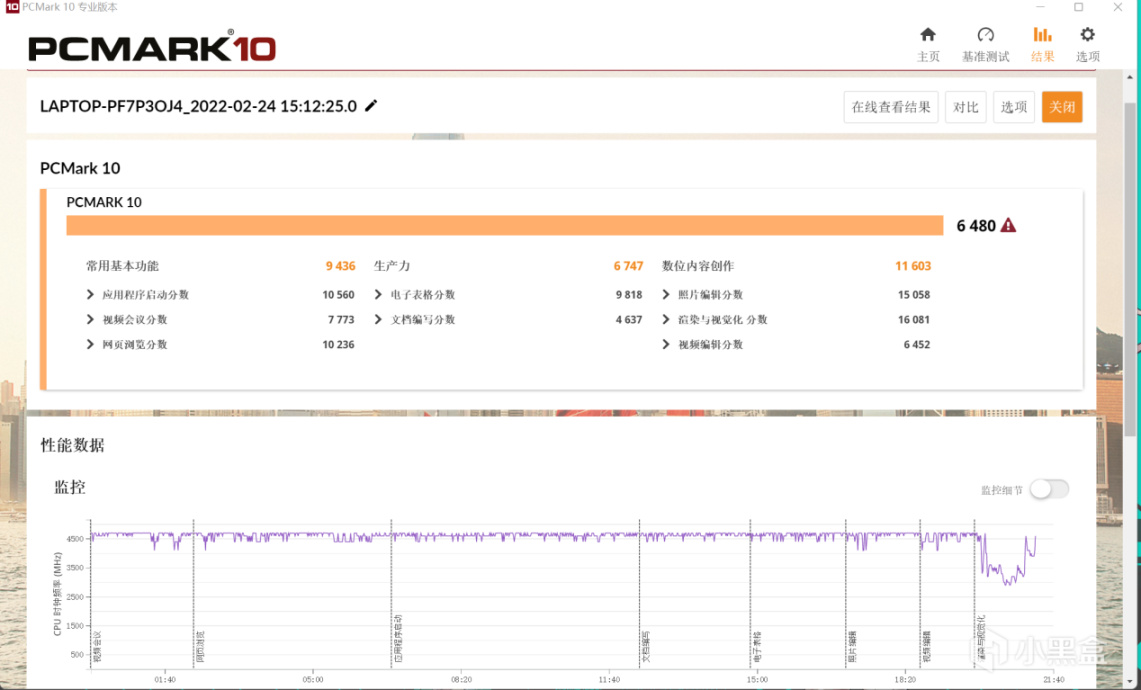Click the overall score 6 480
This screenshot has height=690, width=1141.
click(x=976, y=226)
